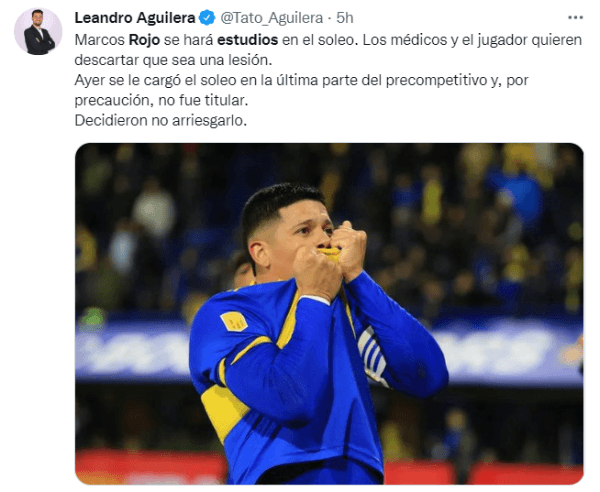The width and height of the screenshot is (600, 492).
Task: Open the three-dot more options menu
Action: tap(575, 18)
